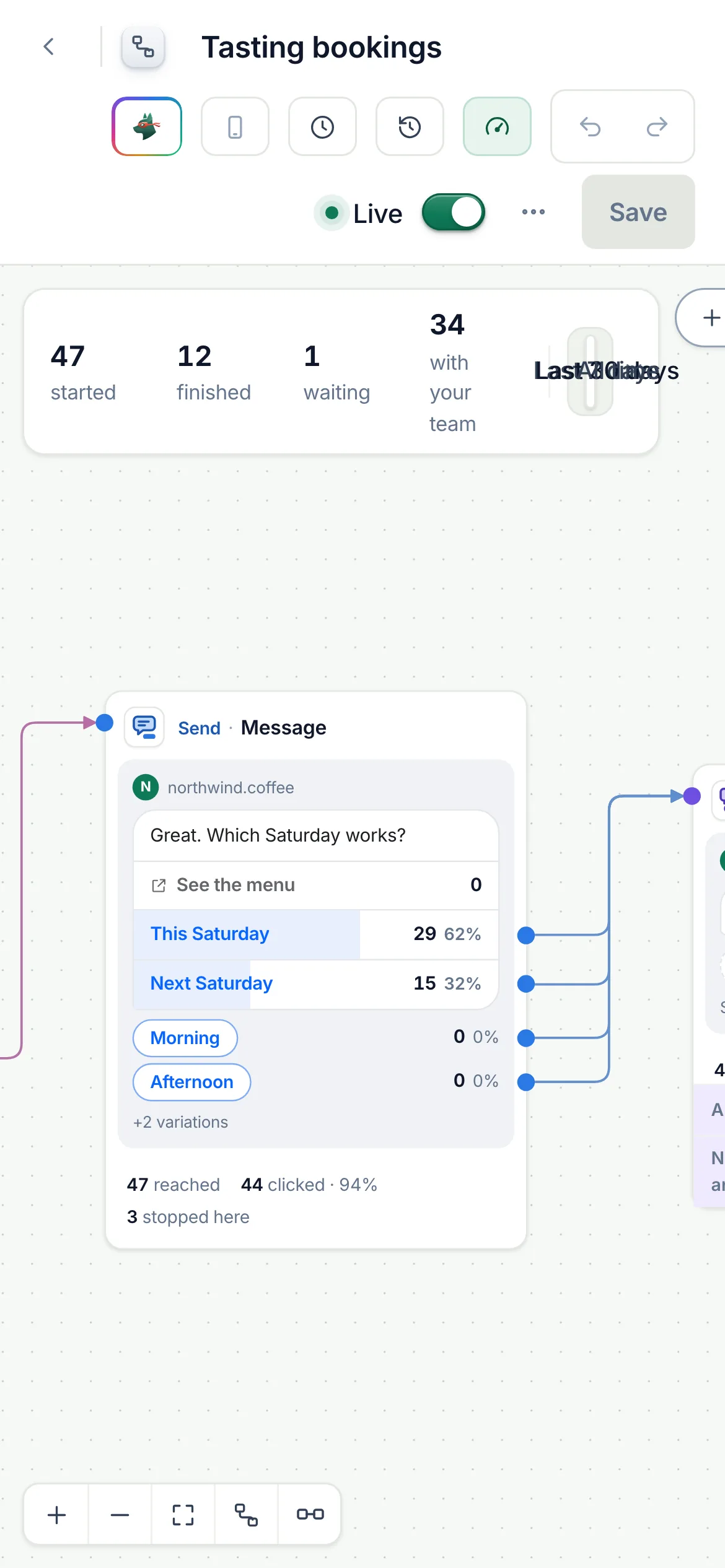Viewport: 725px width, 1568px height.
Task: Click the clock icon in the toolbar
Action: click(x=322, y=126)
